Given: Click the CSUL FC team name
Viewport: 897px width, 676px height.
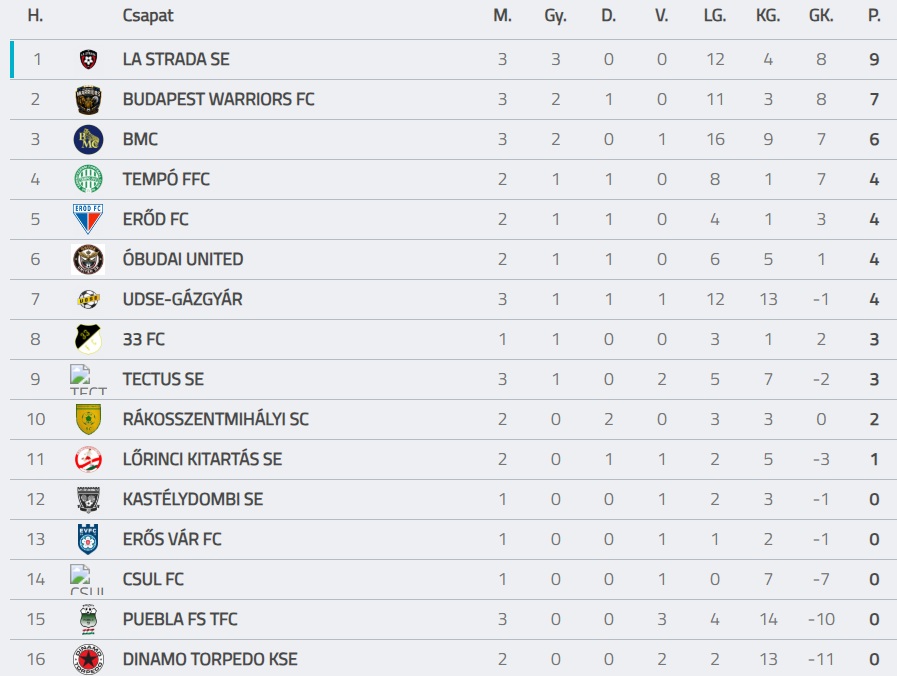Looking at the screenshot, I should [x=153, y=579].
